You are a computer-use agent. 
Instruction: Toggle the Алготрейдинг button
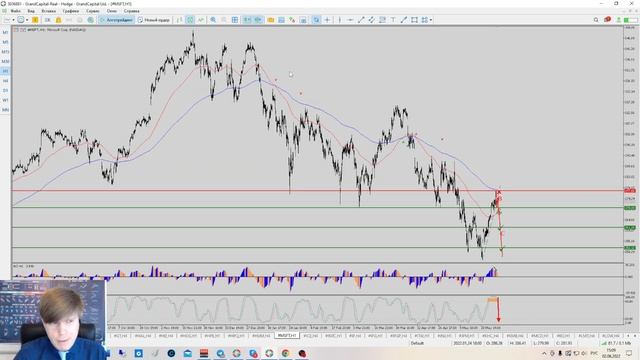click(116, 20)
